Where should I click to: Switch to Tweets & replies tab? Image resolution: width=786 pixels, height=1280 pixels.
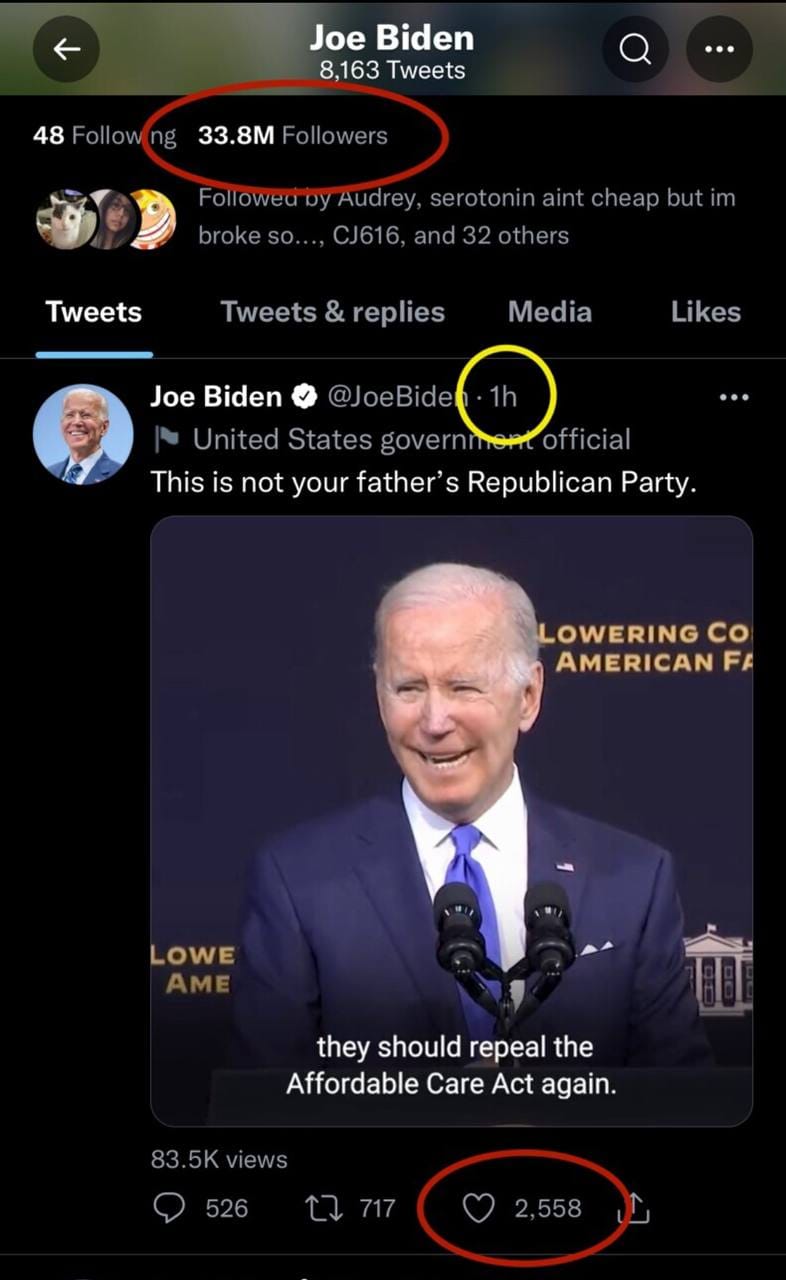click(x=332, y=312)
